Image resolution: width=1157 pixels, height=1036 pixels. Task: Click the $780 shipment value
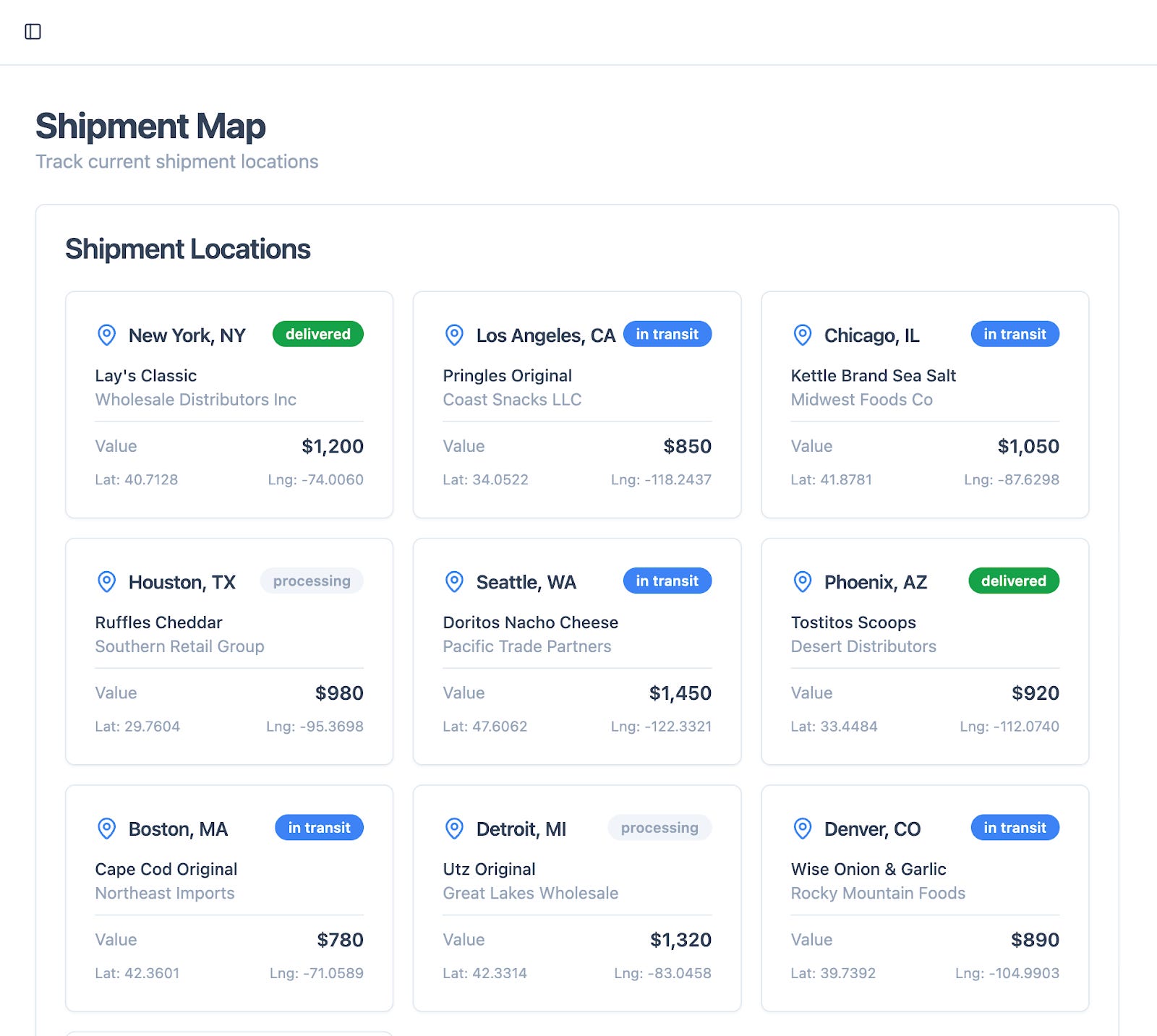(x=341, y=940)
